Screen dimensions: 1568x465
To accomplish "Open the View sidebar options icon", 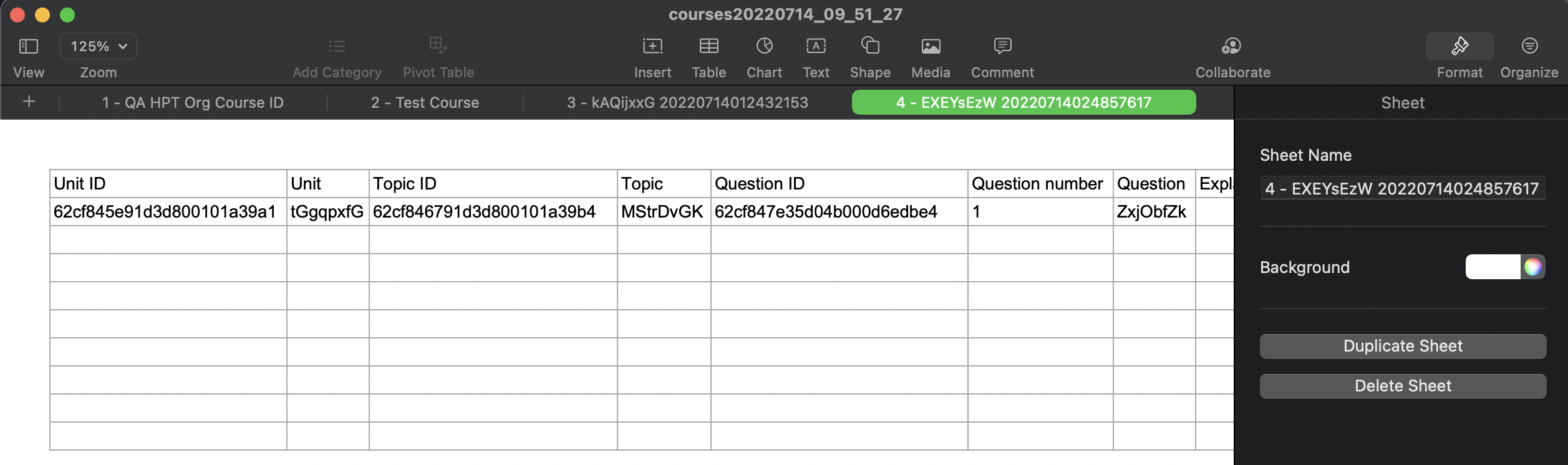I will point(29,46).
